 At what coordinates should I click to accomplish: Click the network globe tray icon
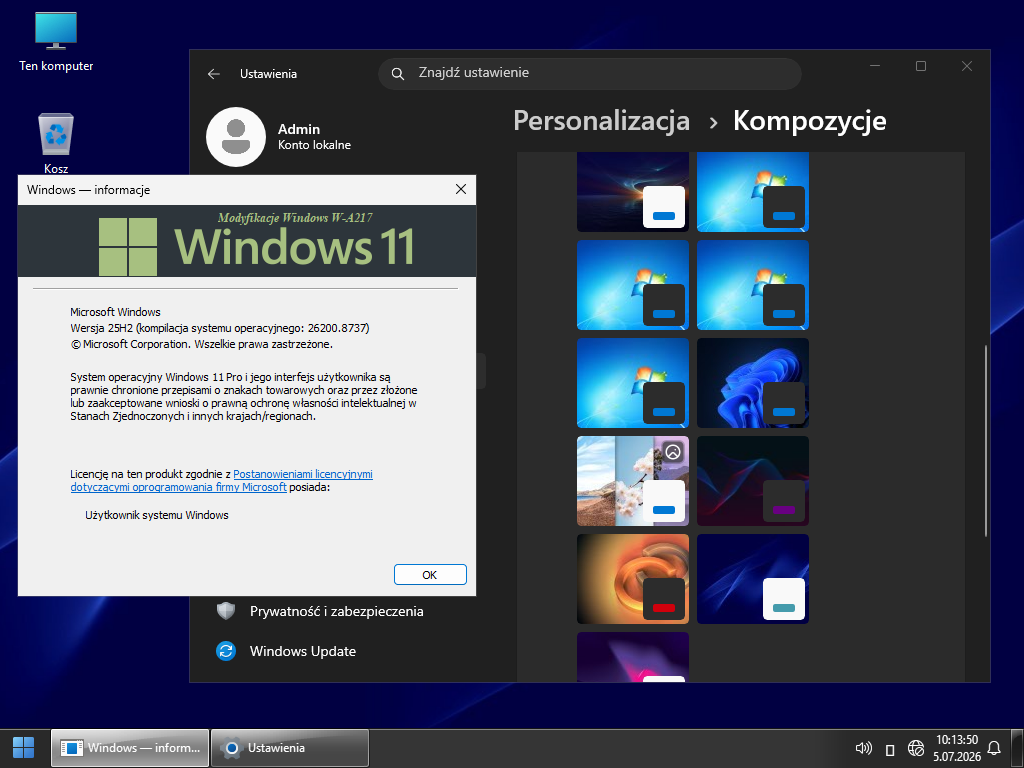916,748
